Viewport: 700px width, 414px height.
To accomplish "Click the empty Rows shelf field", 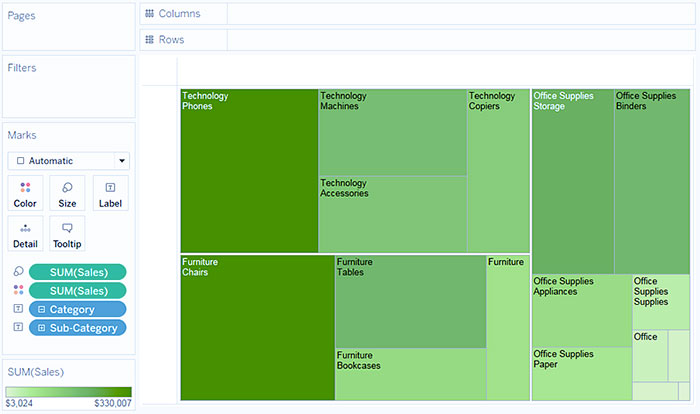I will pos(461,40).
